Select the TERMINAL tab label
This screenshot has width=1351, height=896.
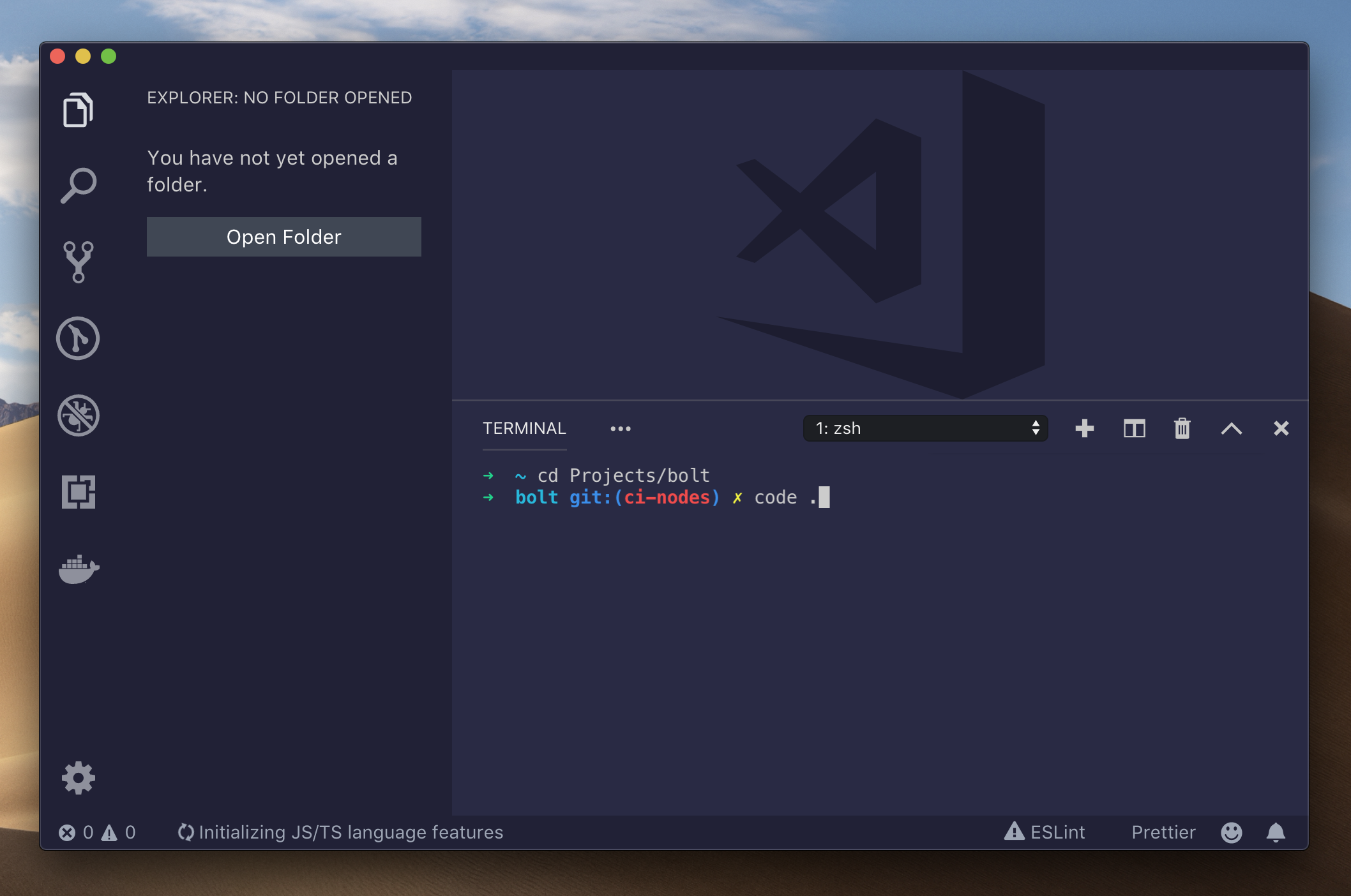coord(524,428)
